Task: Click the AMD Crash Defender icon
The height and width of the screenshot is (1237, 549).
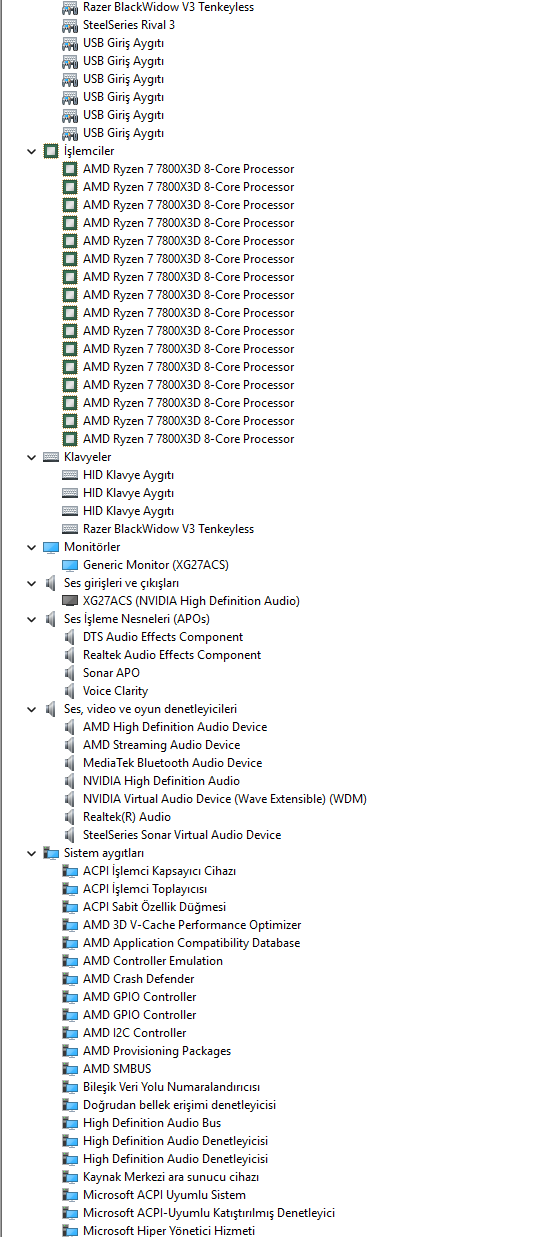Action: tap(70, 979)
